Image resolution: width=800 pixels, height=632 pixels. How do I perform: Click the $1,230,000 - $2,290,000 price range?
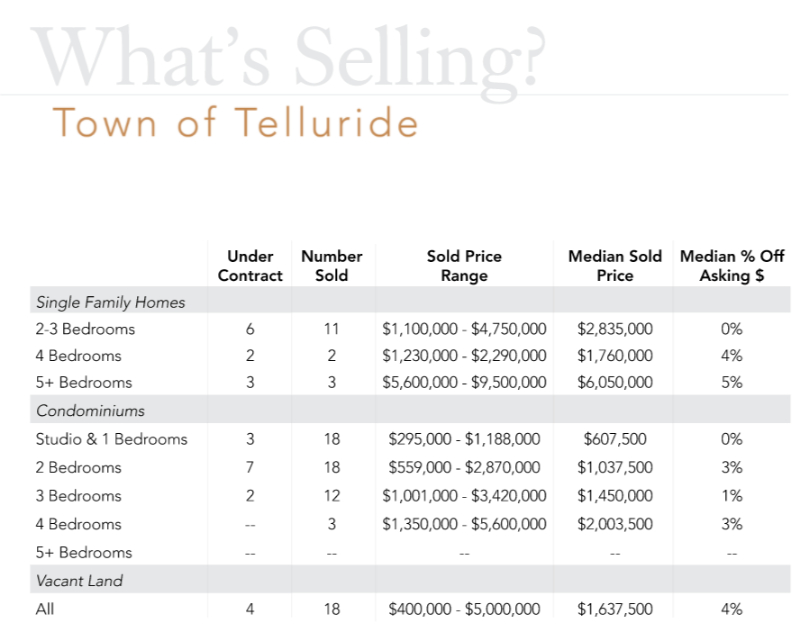pyautogui.click(x=464, y=356)
